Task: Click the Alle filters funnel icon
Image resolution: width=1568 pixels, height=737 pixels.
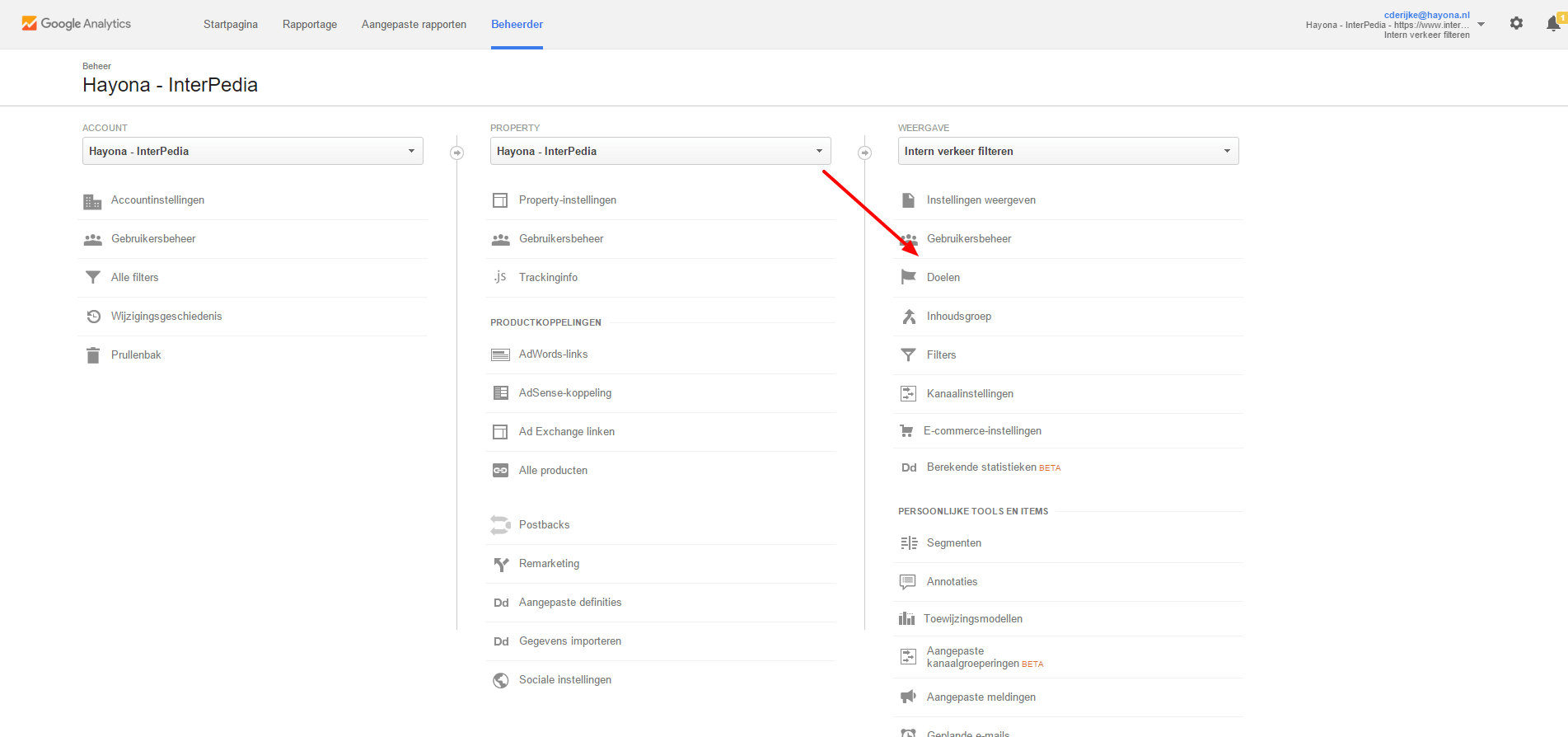Action: pos(93,278)
